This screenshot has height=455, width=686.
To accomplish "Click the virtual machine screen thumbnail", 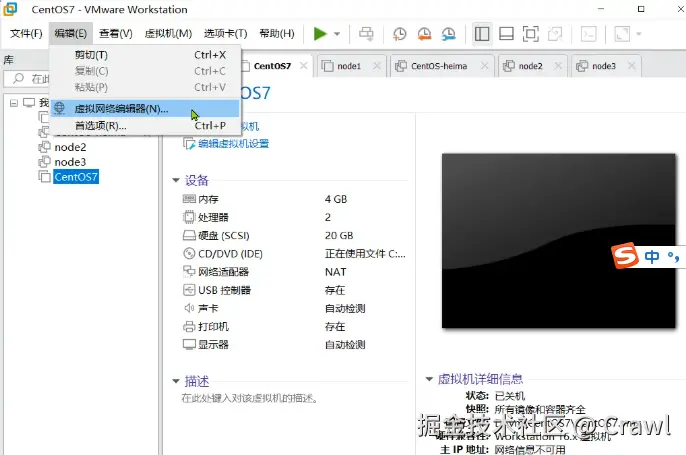I will [559, 241].
